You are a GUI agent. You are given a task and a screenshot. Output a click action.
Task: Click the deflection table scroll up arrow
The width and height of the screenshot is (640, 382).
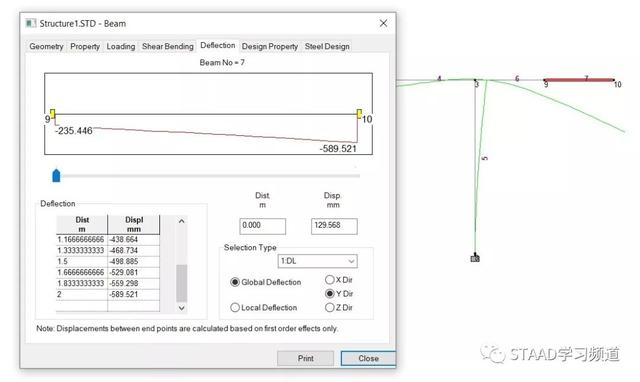click(182, 221)
